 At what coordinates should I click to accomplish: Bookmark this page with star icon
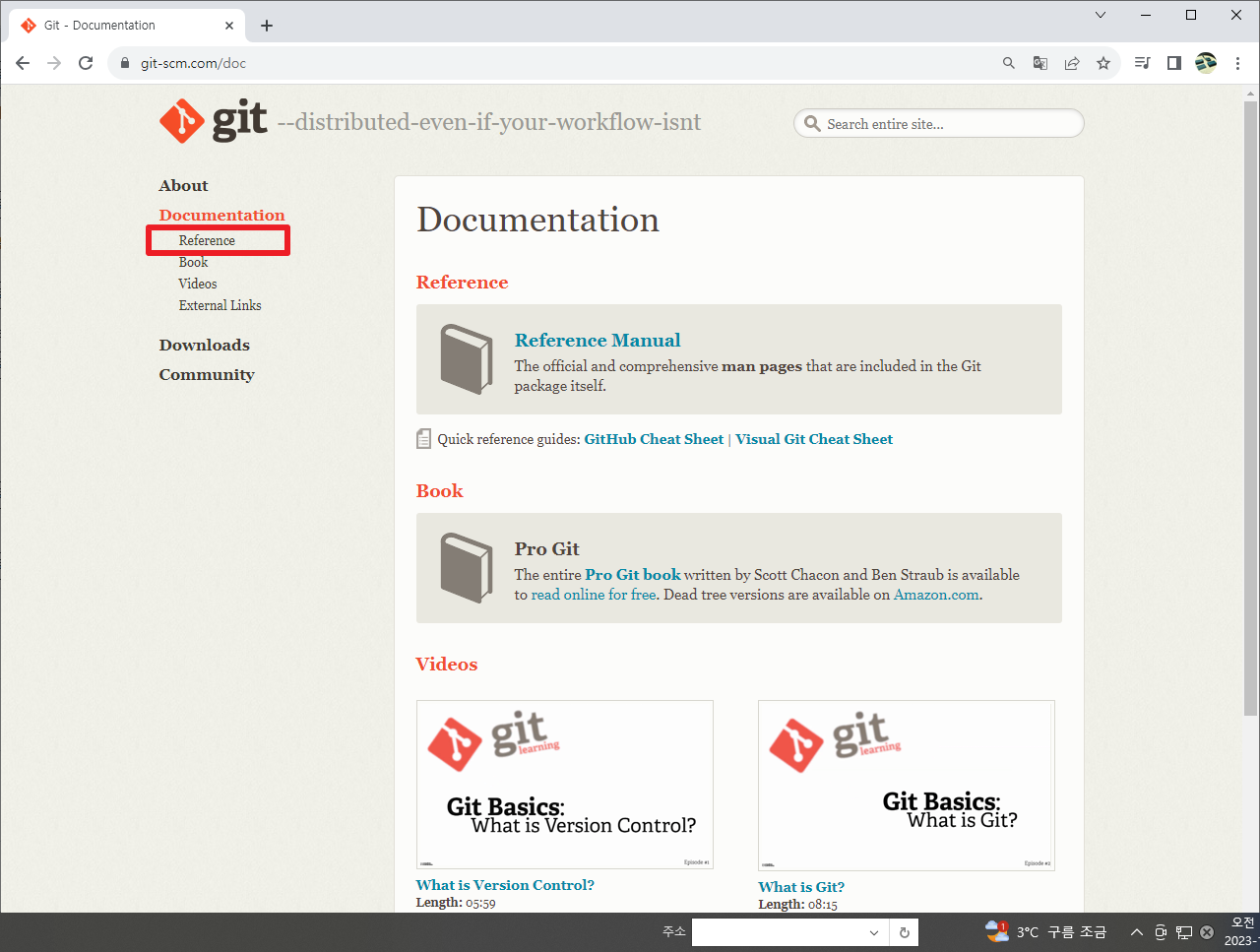click(x=1103, y=63)
